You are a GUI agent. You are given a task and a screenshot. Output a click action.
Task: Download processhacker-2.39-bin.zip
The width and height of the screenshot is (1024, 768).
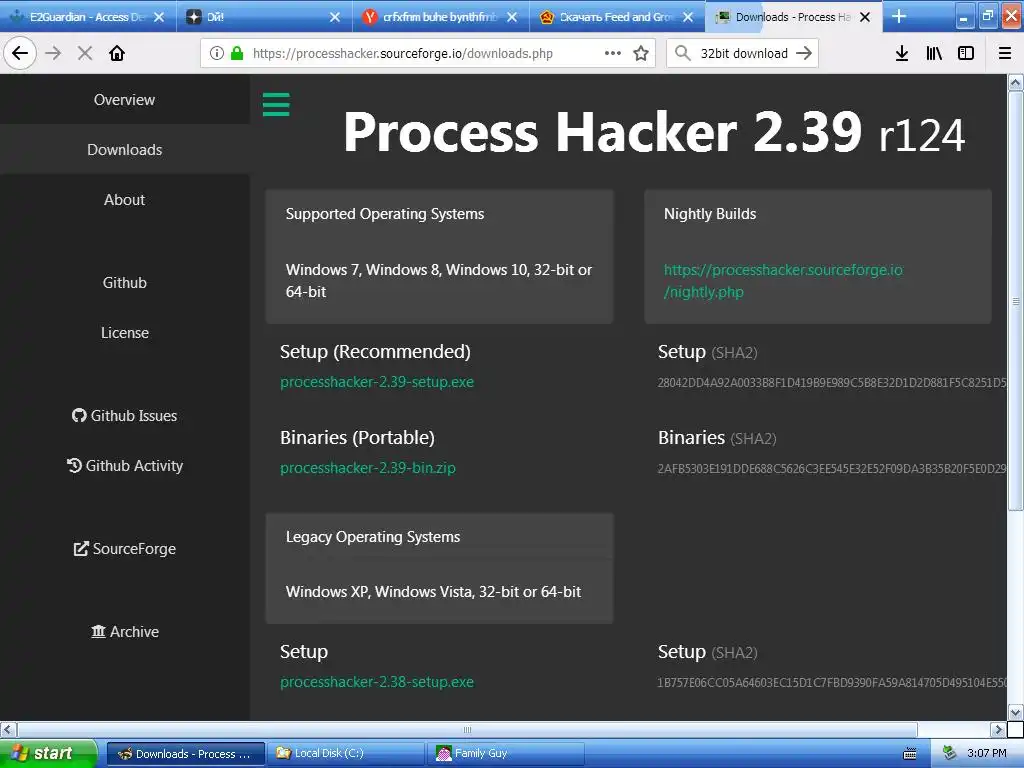(368, 468)
